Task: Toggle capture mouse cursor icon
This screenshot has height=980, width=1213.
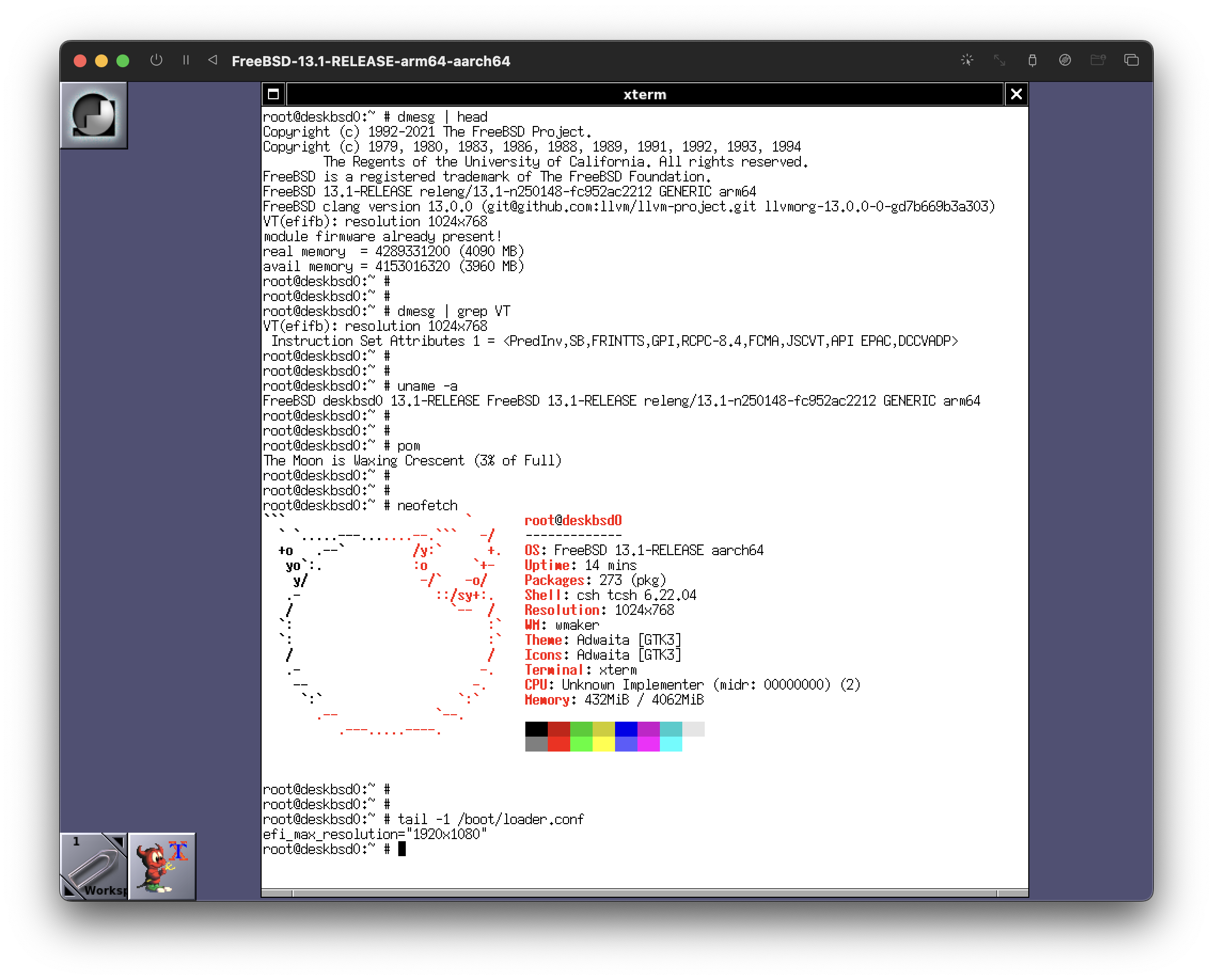Action: 967,60
